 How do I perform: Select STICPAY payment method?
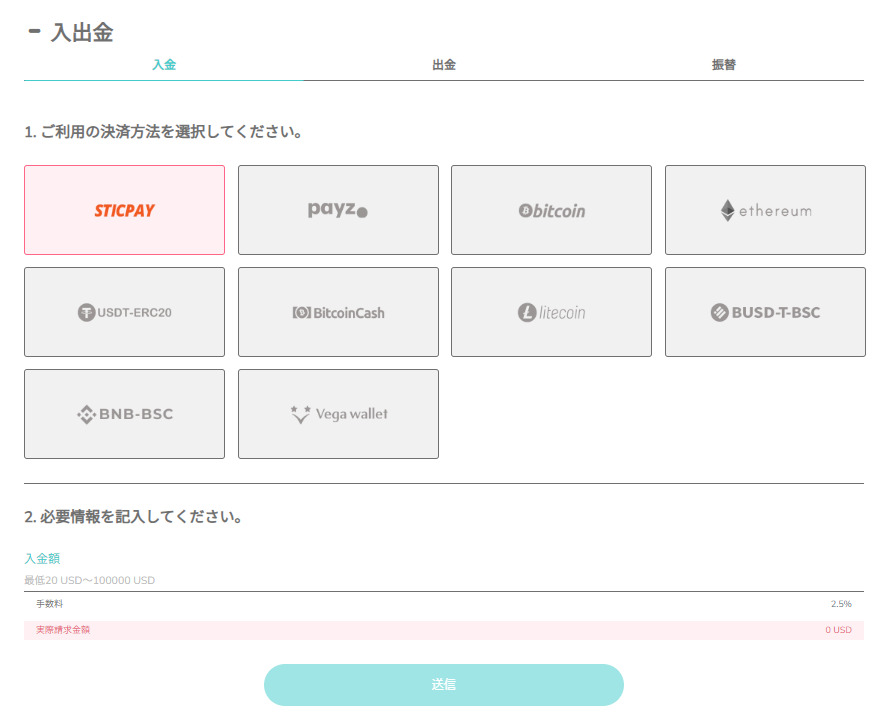point(124,210)
